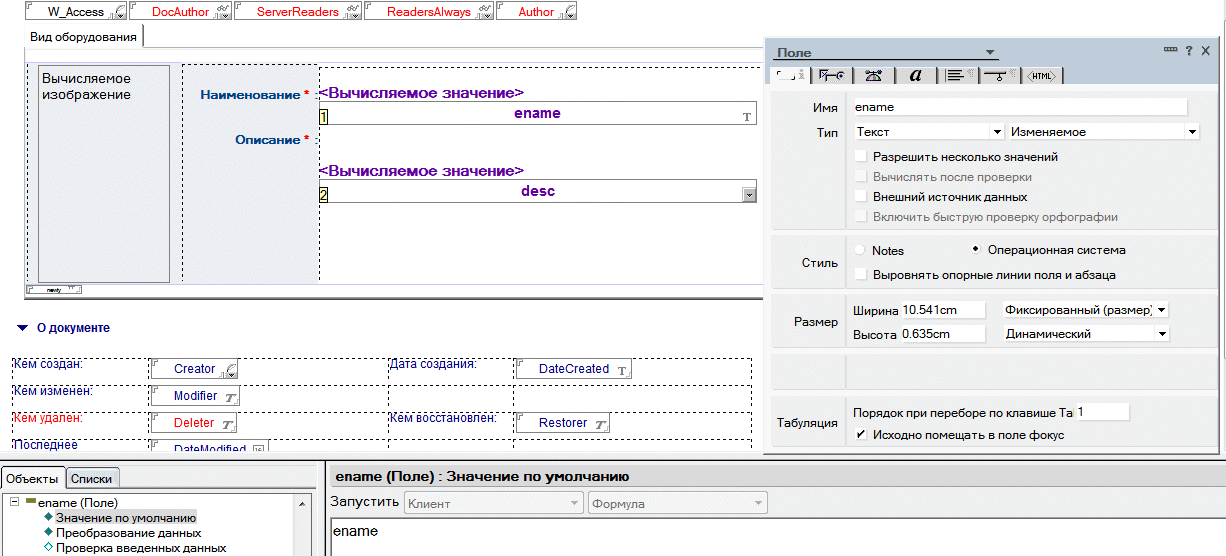
Task: Open the Paragraph Alignment properties tab
Action: pos(957,75)
